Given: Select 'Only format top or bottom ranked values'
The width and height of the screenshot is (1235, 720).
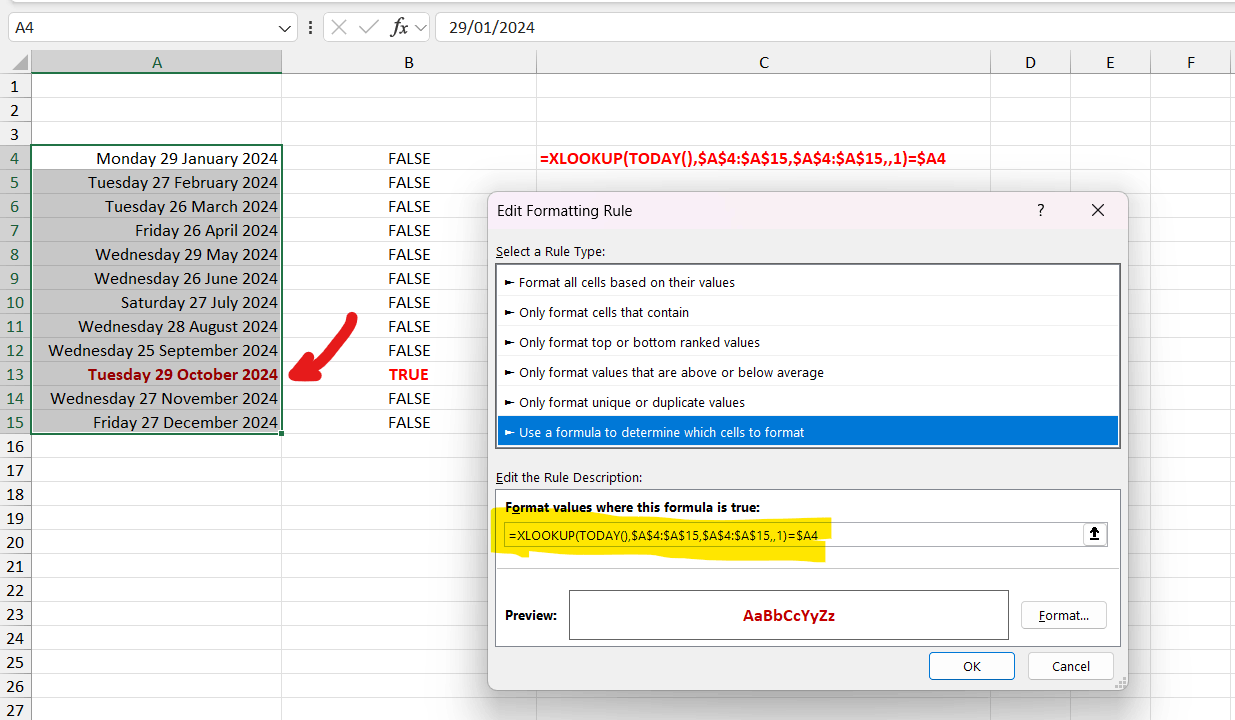Looking at the screenshot, I should [808, 342].
